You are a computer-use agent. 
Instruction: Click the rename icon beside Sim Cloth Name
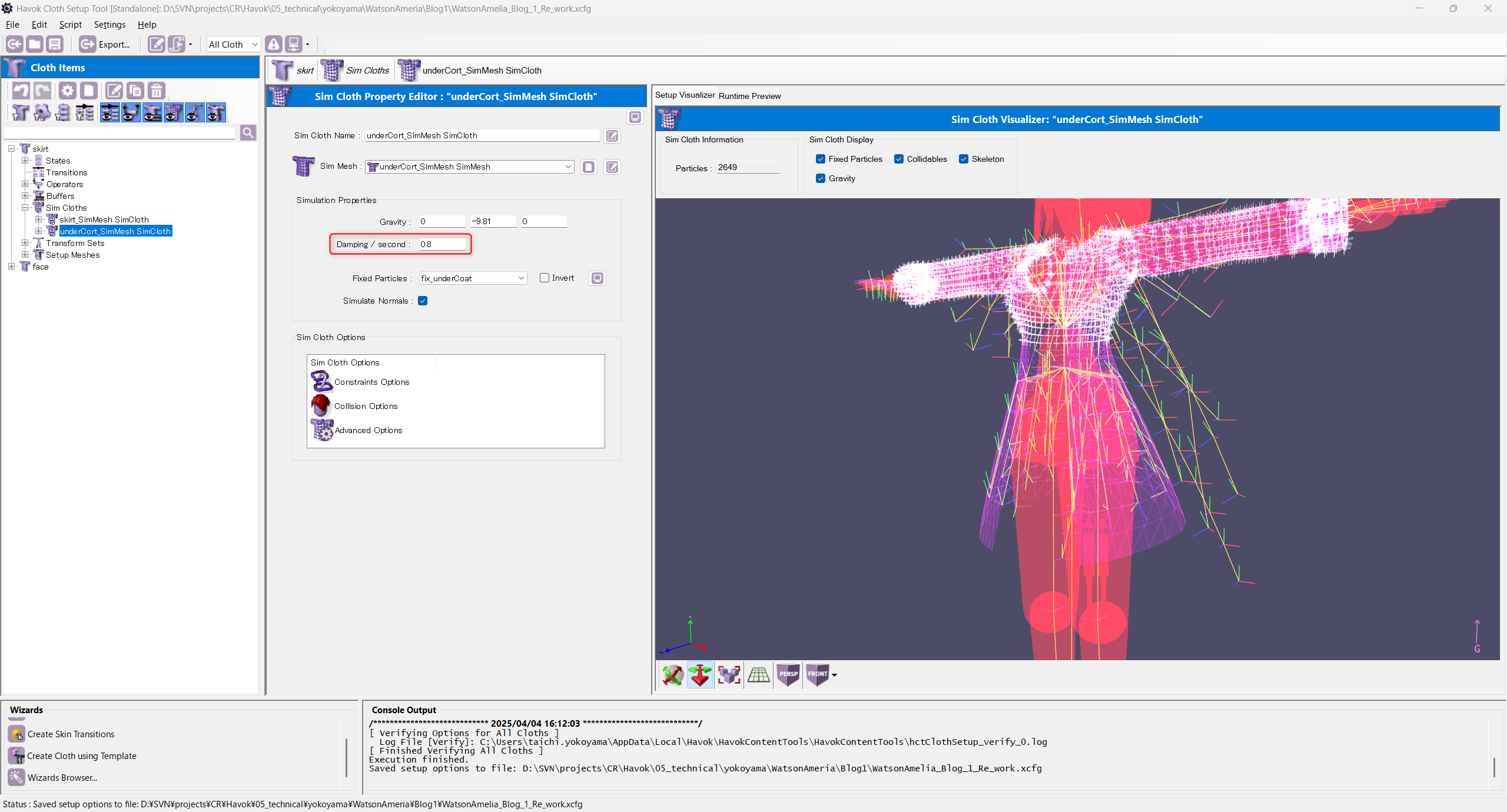click(x=612, y=136)
